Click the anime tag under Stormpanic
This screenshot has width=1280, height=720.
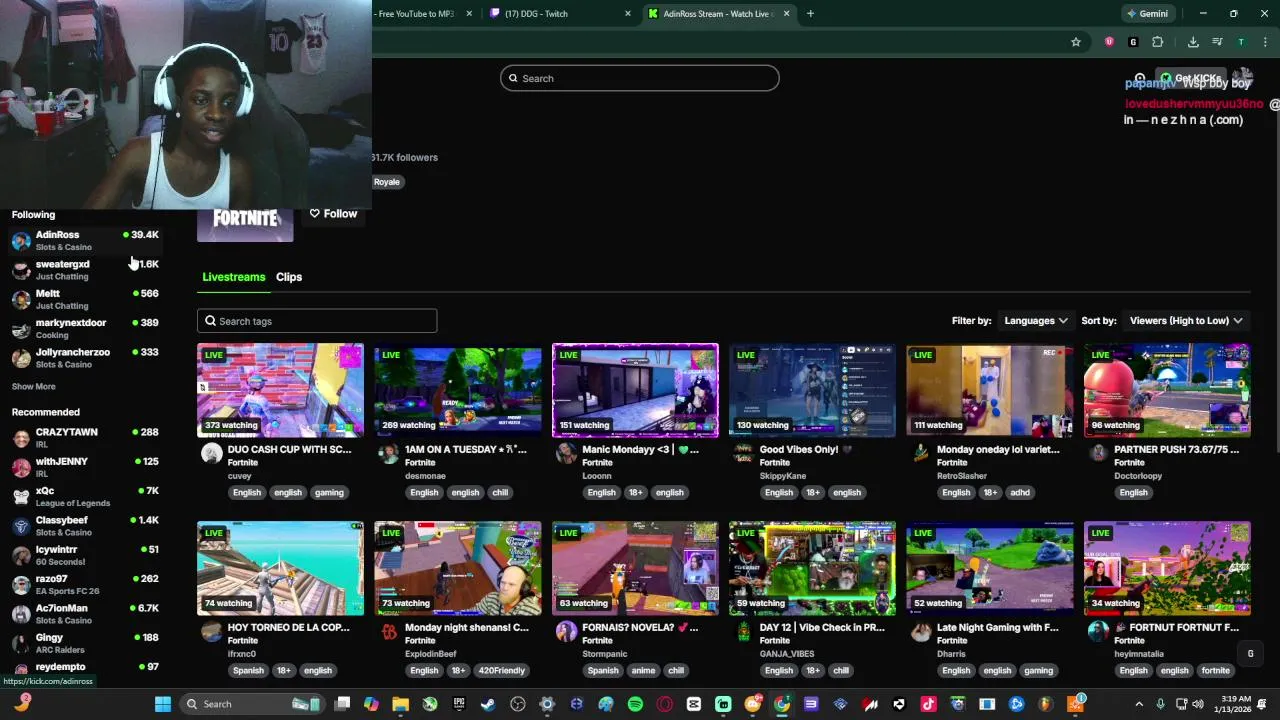click(643, 671)
